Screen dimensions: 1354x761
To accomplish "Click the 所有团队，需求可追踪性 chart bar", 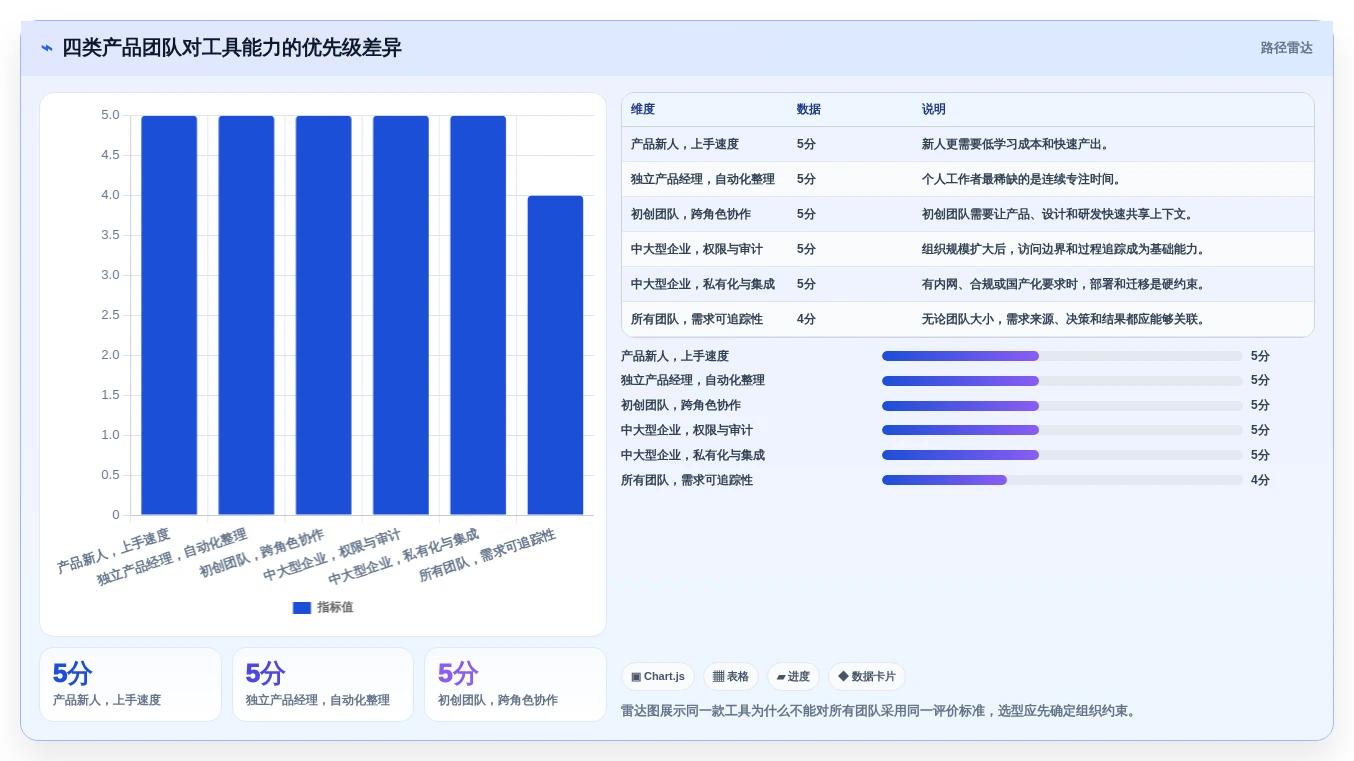I will tap(555, 355).
